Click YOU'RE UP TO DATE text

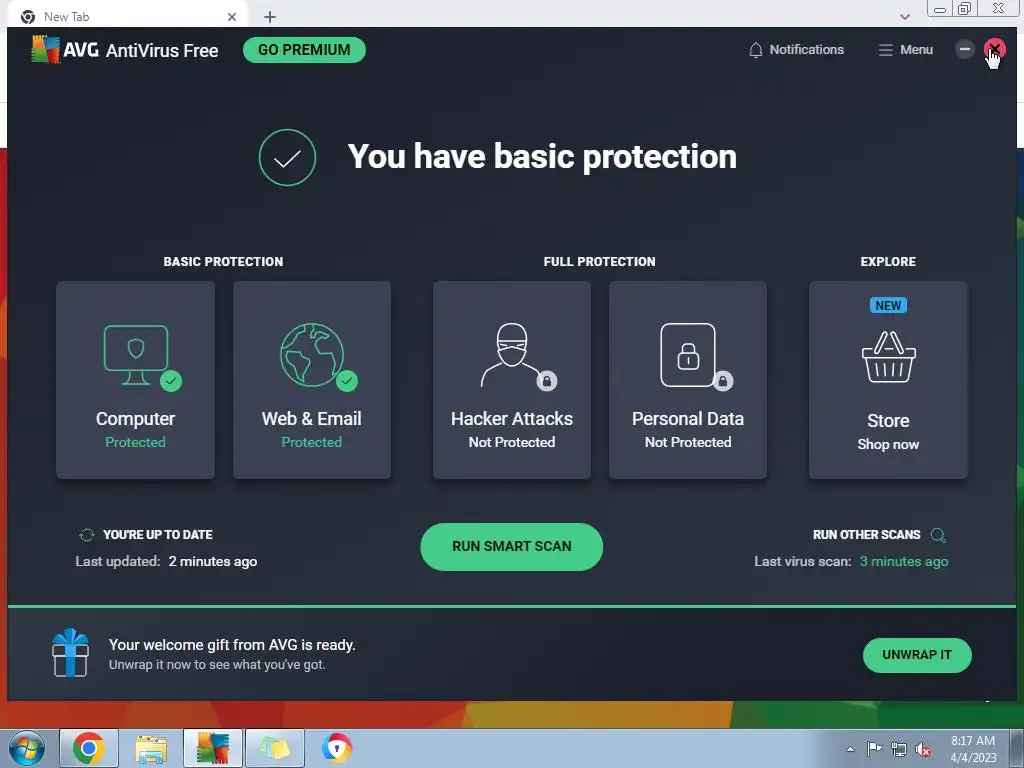point(157,535)
